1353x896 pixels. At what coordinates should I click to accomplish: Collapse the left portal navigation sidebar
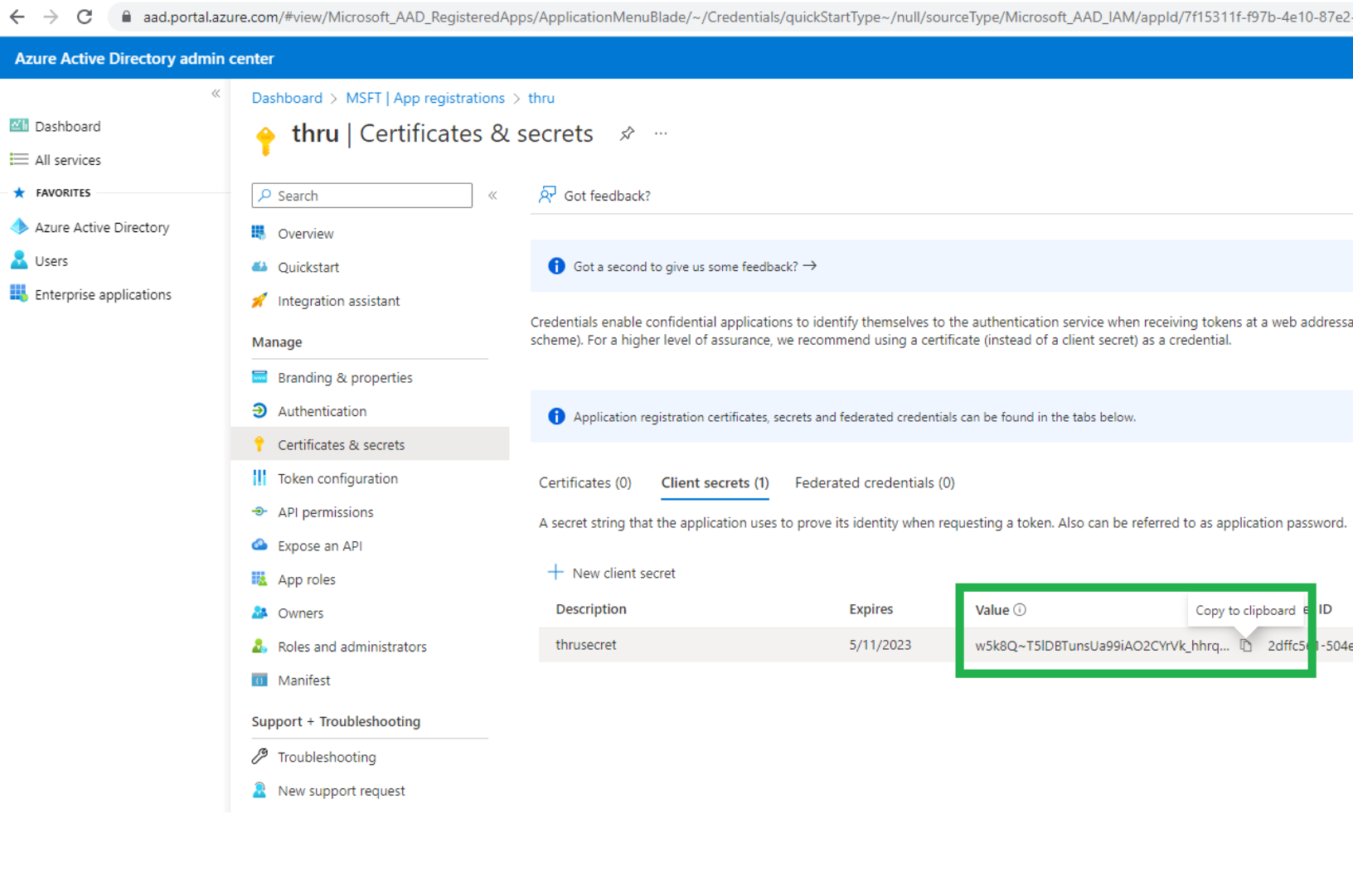216,94
